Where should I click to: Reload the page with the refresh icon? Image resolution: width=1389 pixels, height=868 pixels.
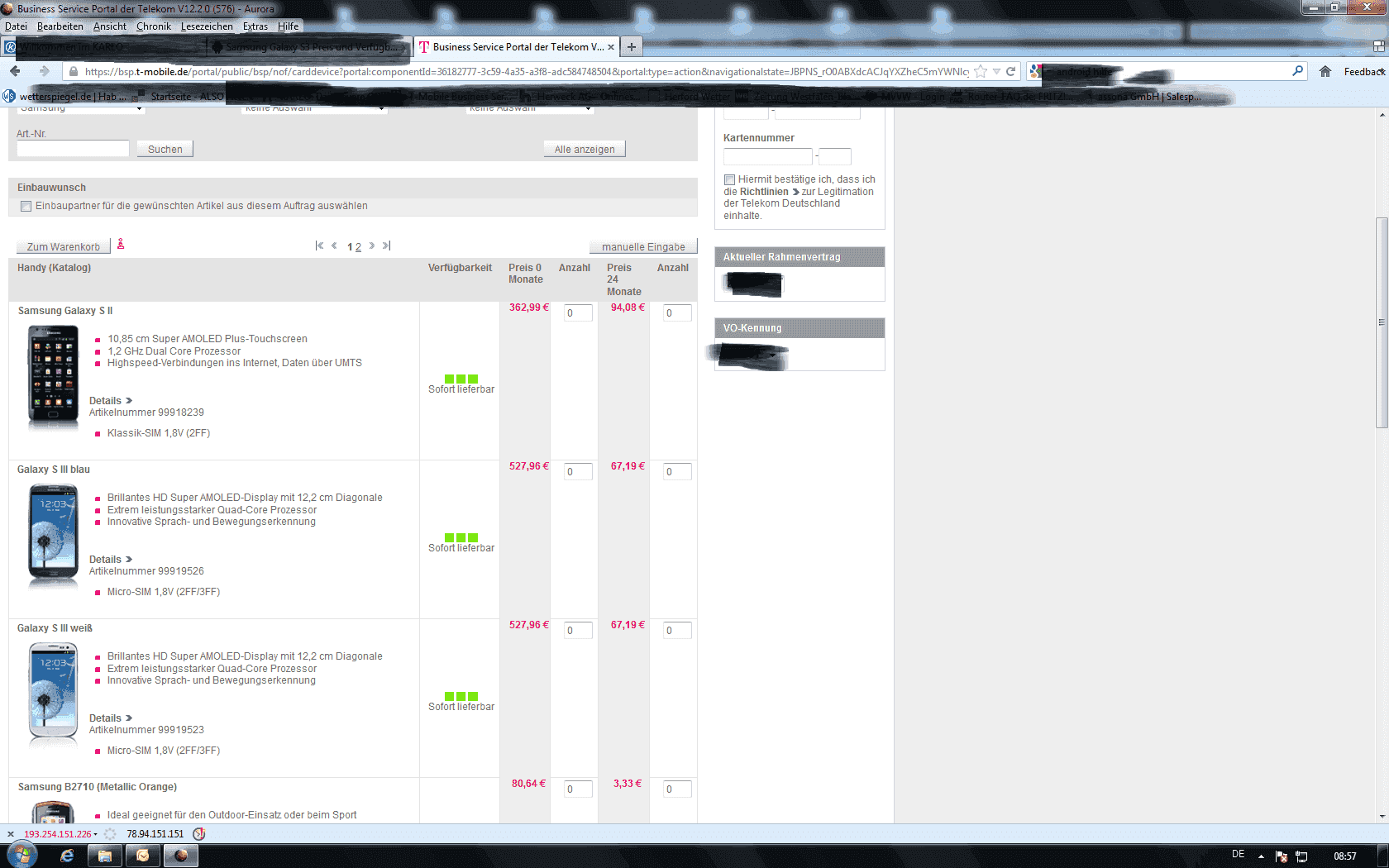[1010, 72]
